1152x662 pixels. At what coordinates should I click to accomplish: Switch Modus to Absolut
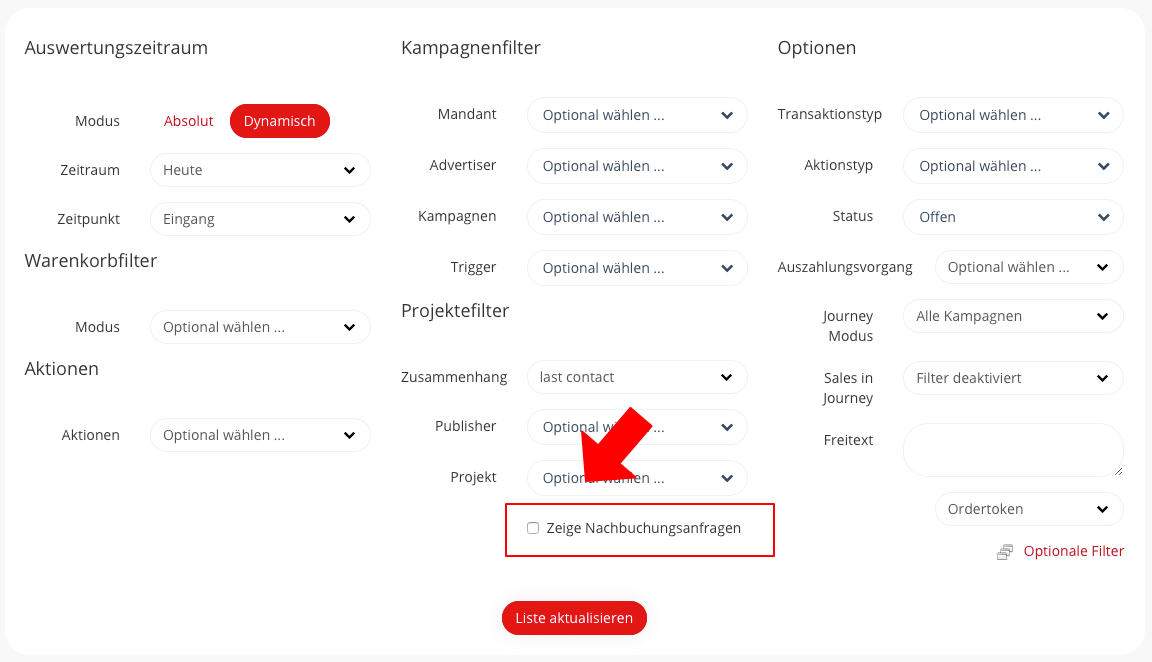(189, 121)
